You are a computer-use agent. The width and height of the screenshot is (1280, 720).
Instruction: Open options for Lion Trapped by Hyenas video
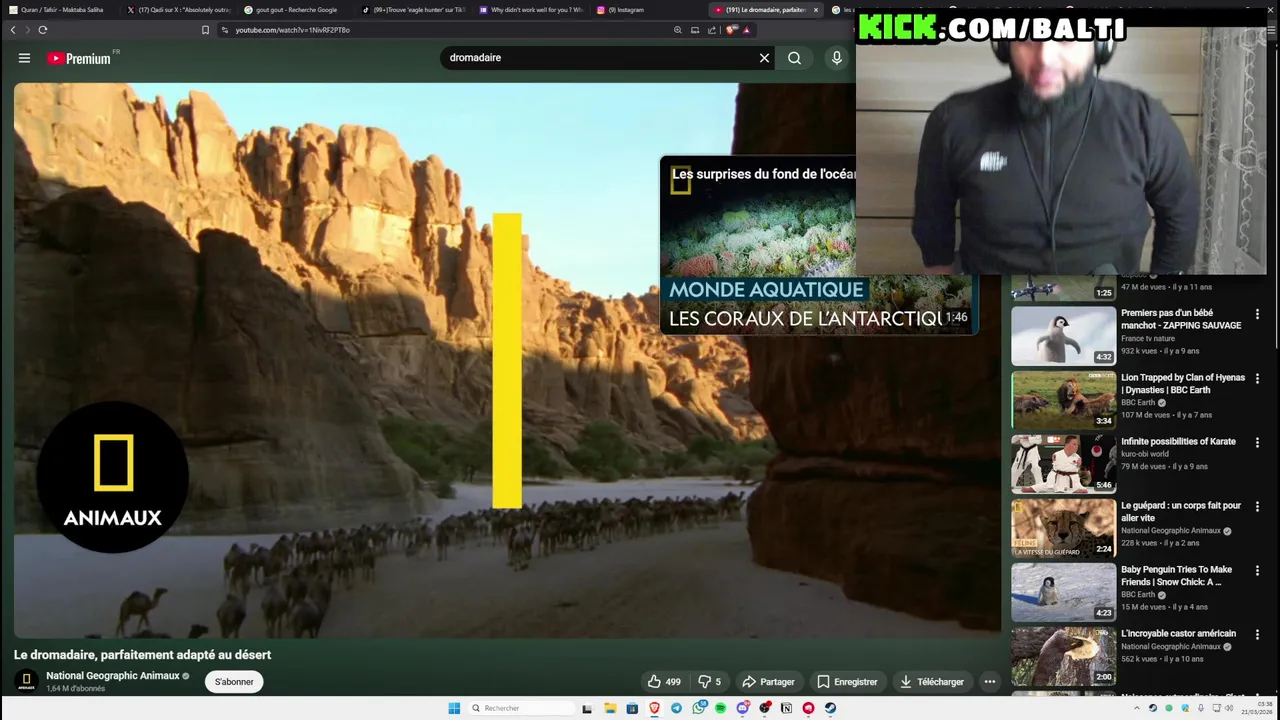(1257, 379)
